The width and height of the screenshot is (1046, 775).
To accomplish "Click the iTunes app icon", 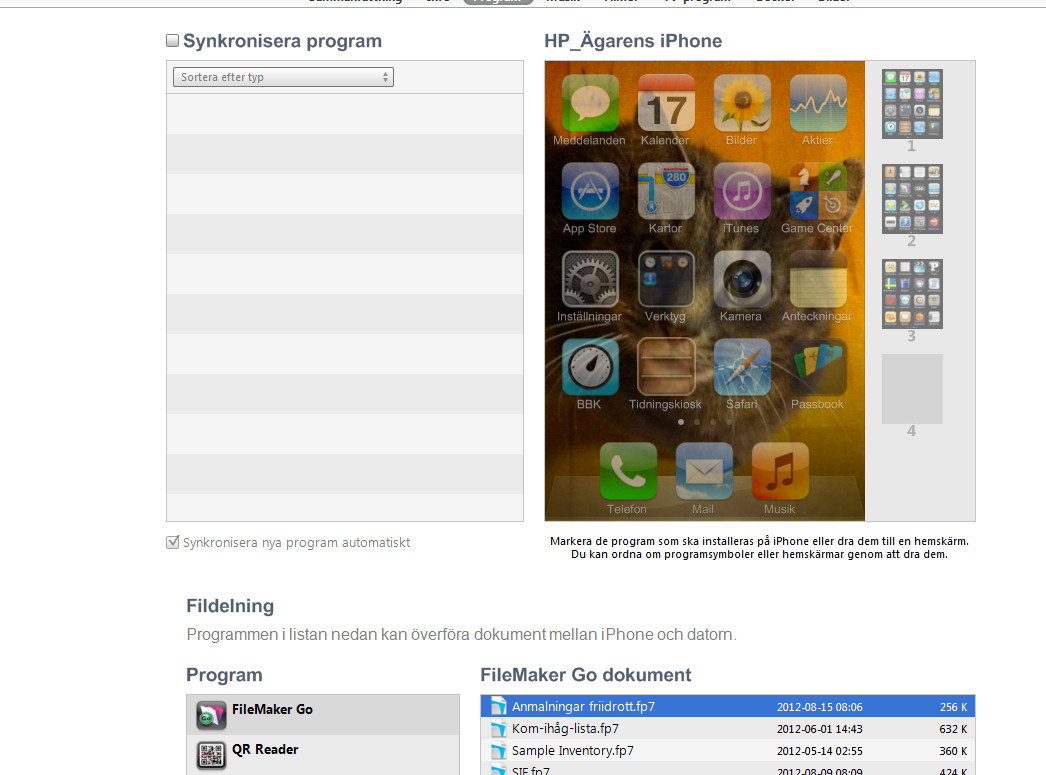I will point(742,191).
